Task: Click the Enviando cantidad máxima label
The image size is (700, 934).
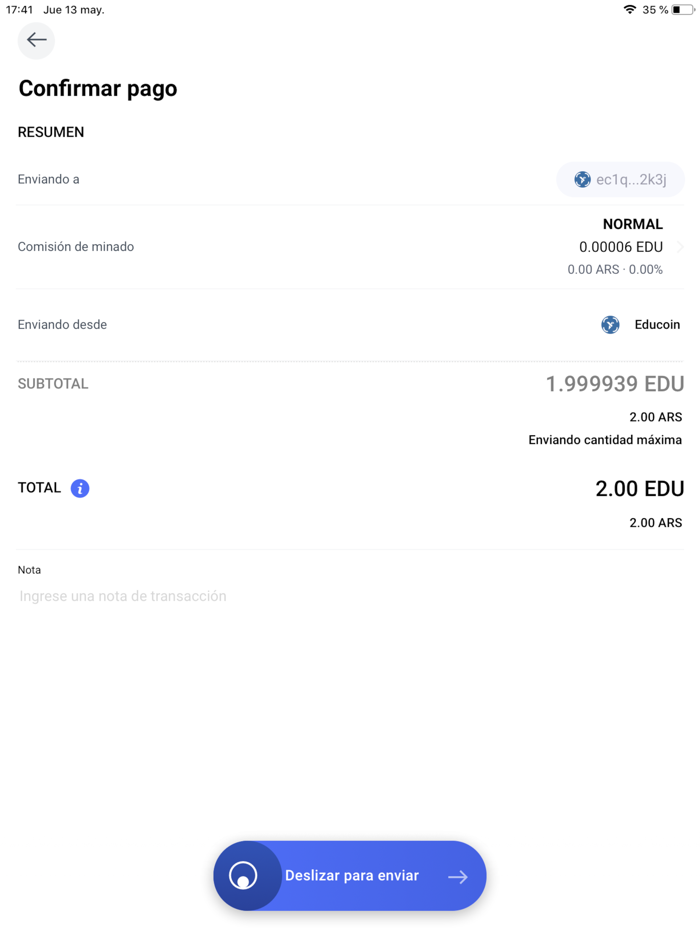Action: (x=604, y=439)
